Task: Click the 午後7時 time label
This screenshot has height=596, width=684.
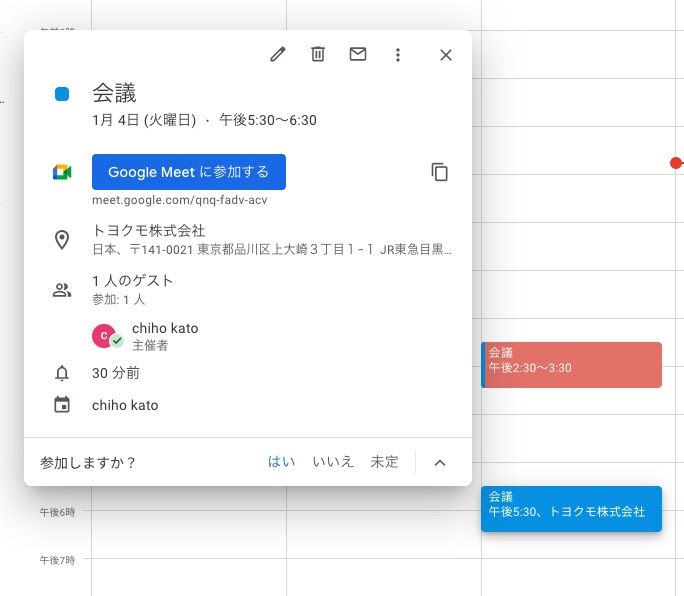Action: 57,560
